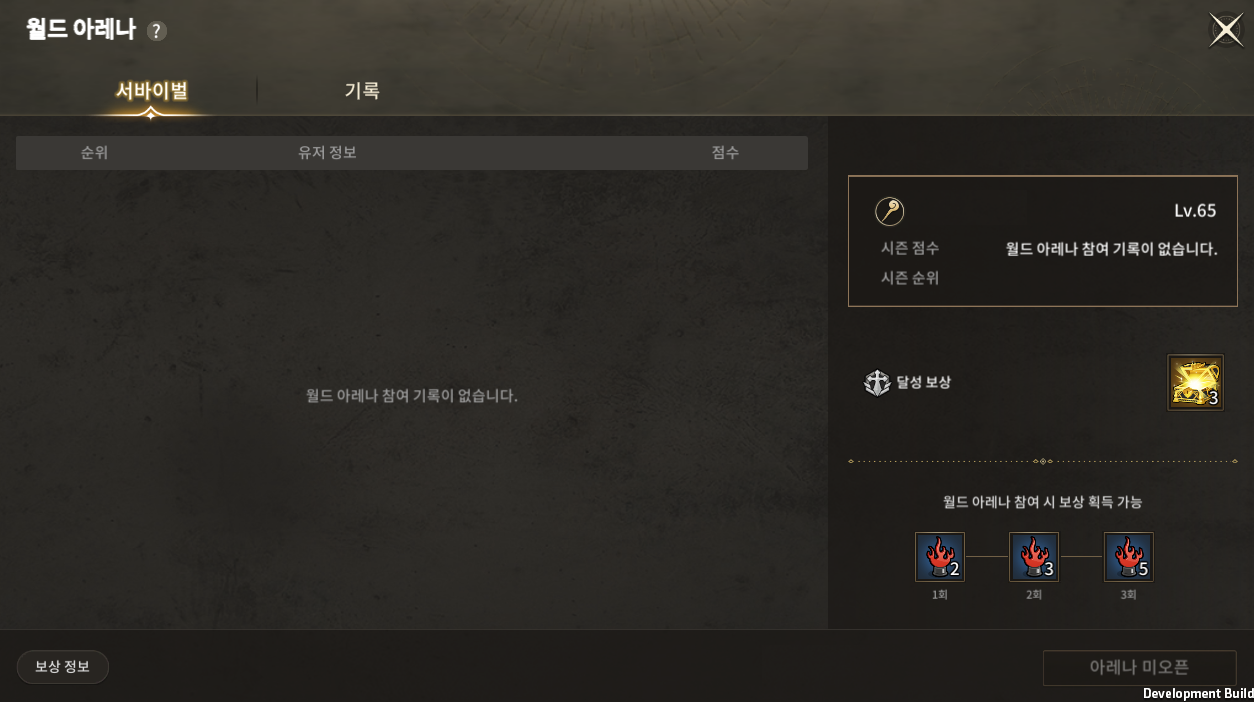Click the 시즌 점수 label

point(910,248)
